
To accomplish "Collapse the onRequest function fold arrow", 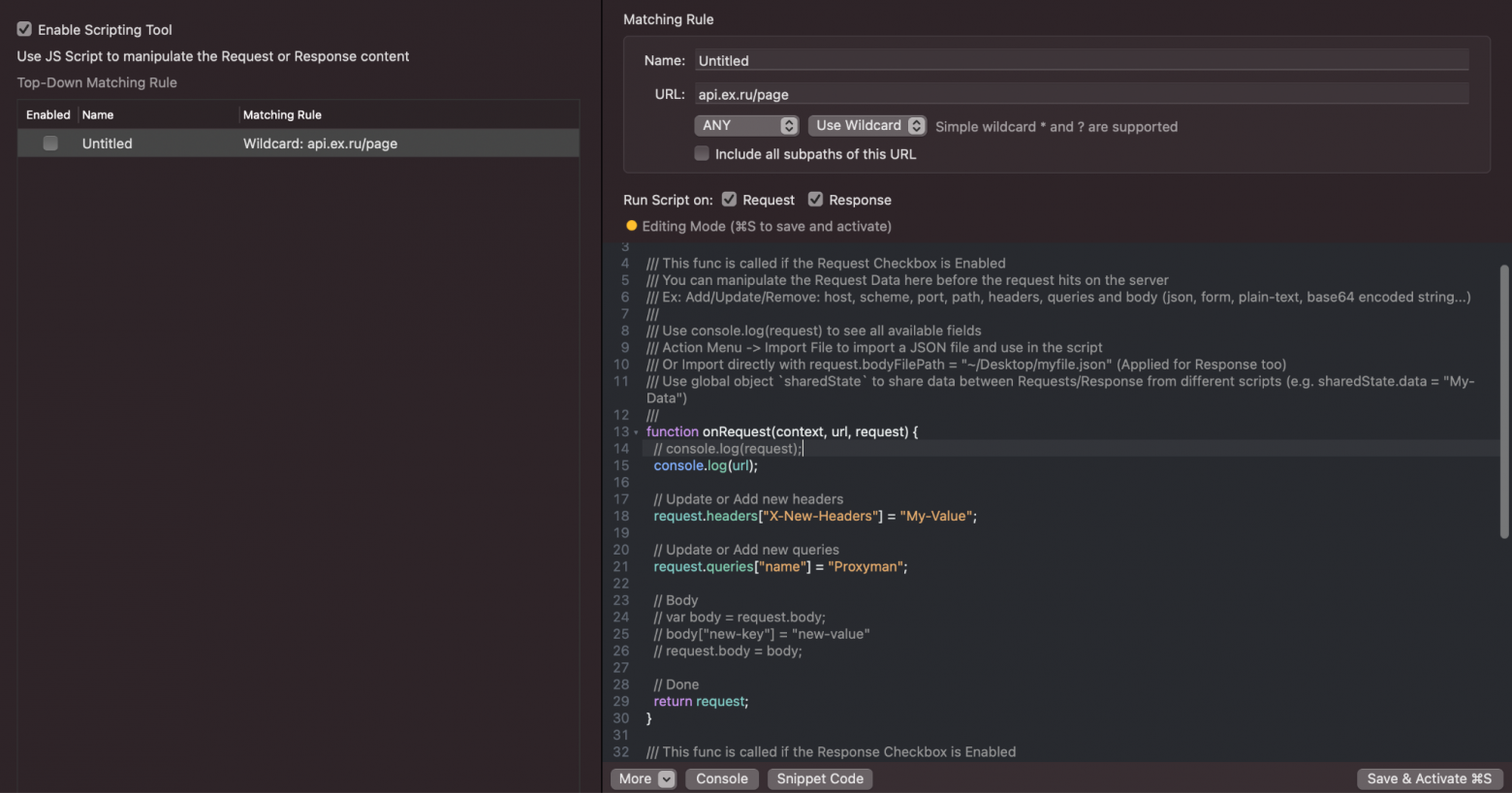I will tap(636, 432).
